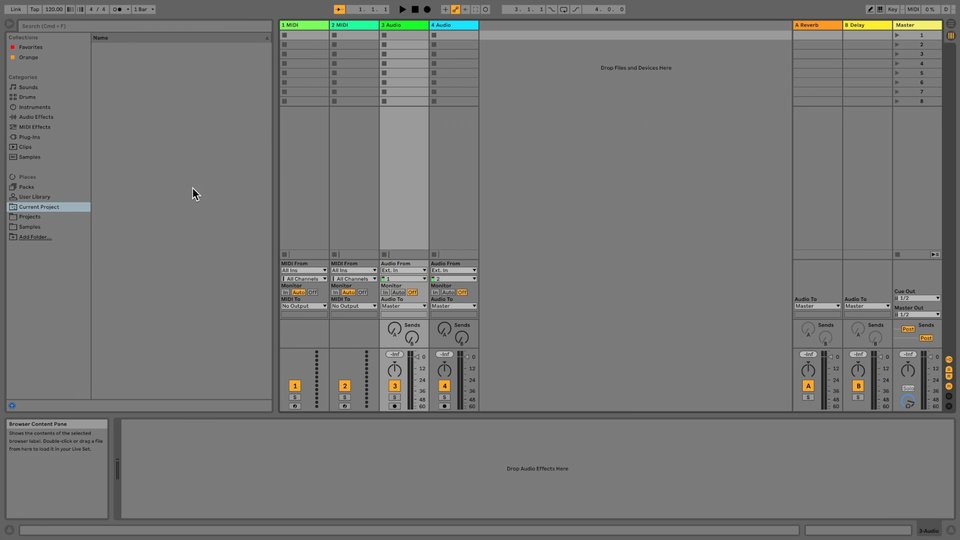Open 4 Audio 'Master' output dropdown

[x=453, y=306]
